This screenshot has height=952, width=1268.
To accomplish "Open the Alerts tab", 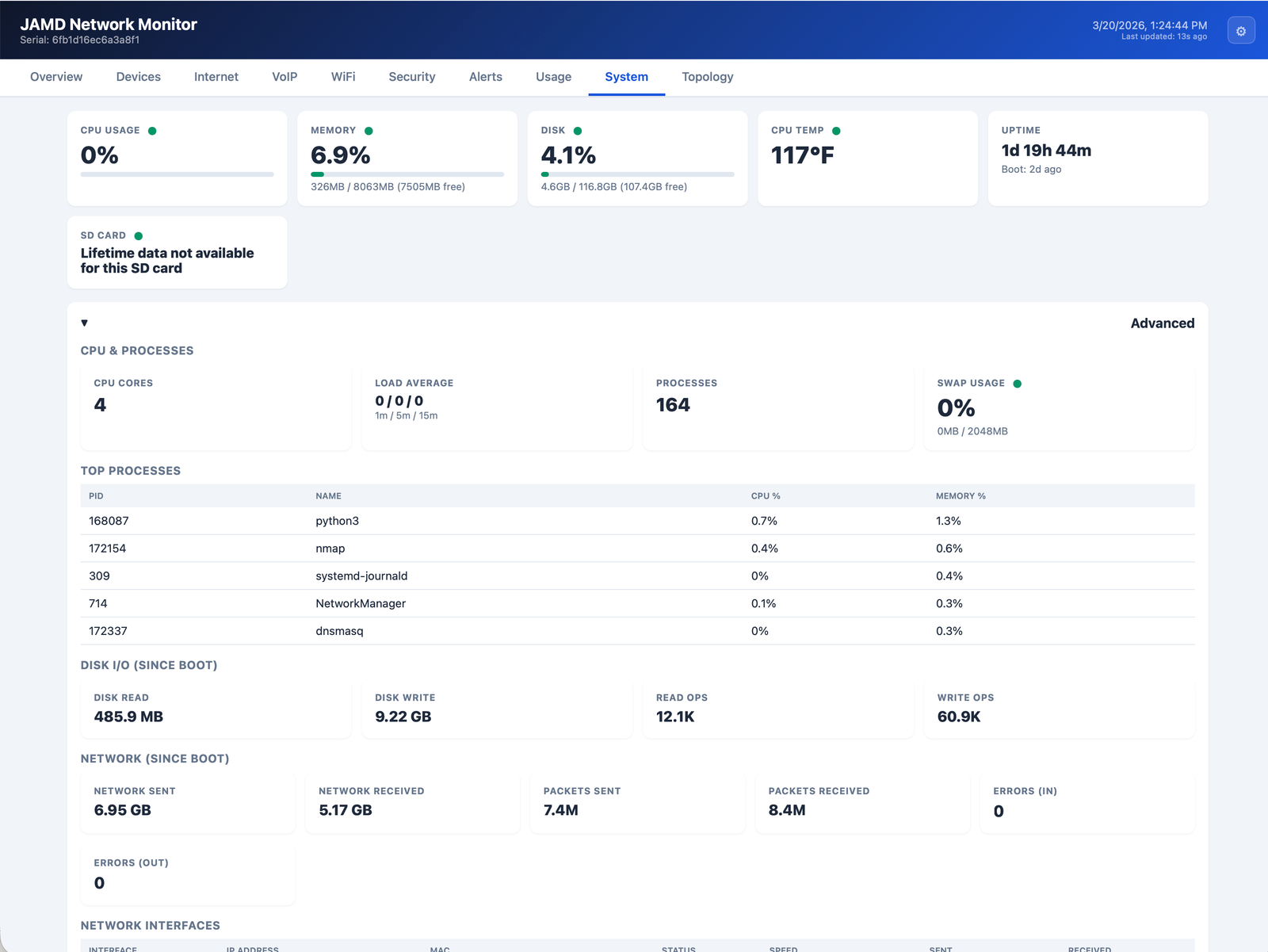I will (x=485, y=77).
